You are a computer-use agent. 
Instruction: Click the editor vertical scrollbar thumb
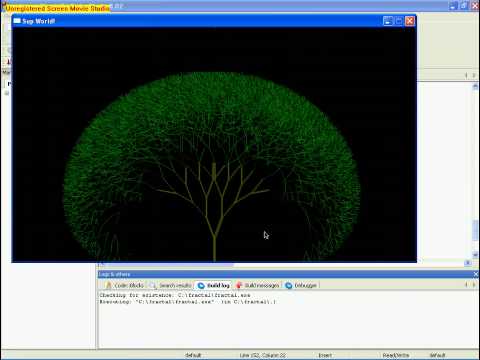click(475, 230)
